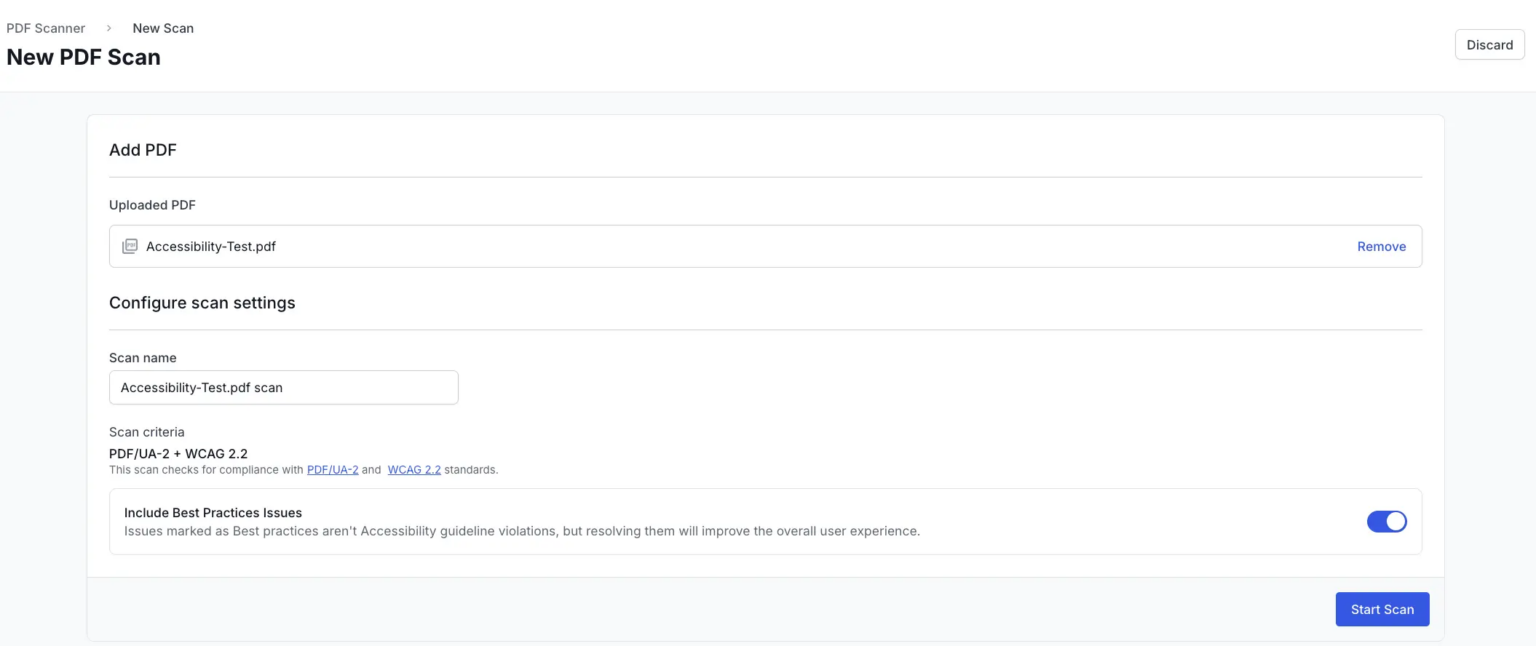Select the New Scan breadcrumb item
Image resolution: width=1536 pixels, height=646 pixels.
point(163,28)
